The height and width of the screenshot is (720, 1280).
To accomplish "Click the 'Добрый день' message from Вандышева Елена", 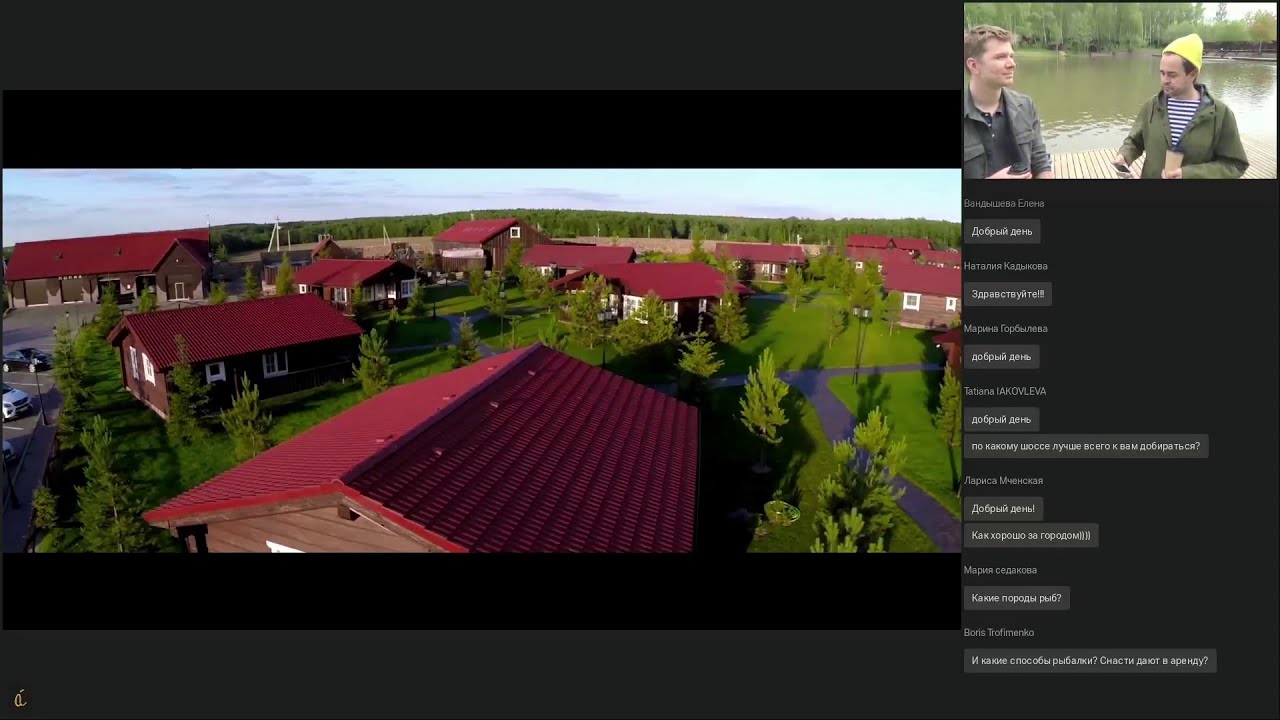I will pyautogui.click(x=1002, y=231).
